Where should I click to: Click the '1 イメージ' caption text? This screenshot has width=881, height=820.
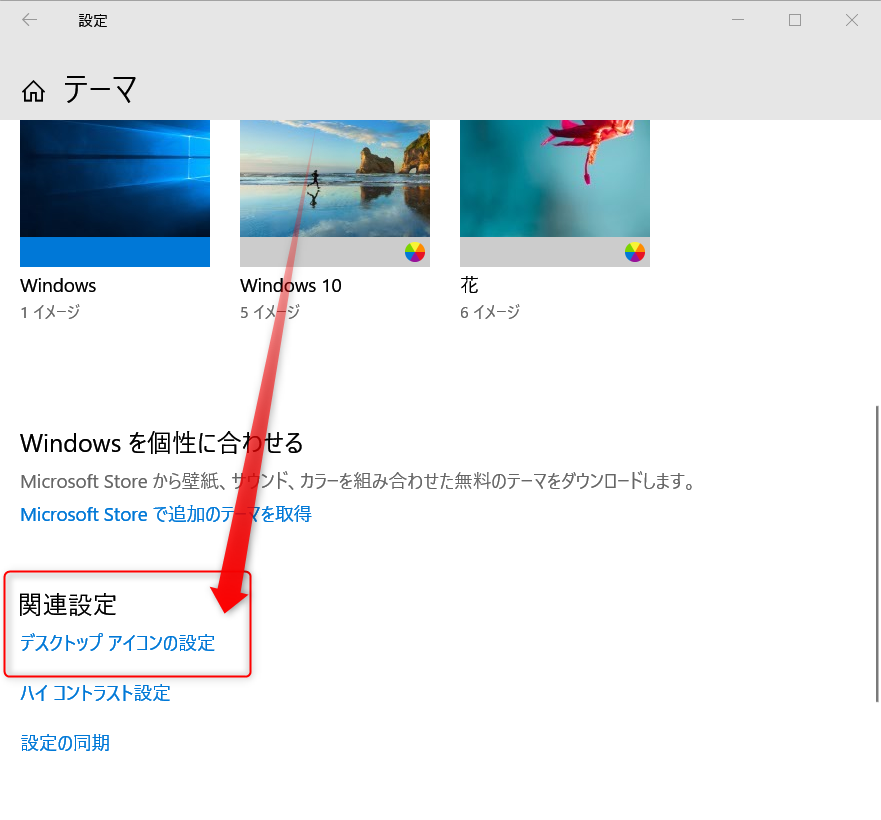[x=50, y=312]
